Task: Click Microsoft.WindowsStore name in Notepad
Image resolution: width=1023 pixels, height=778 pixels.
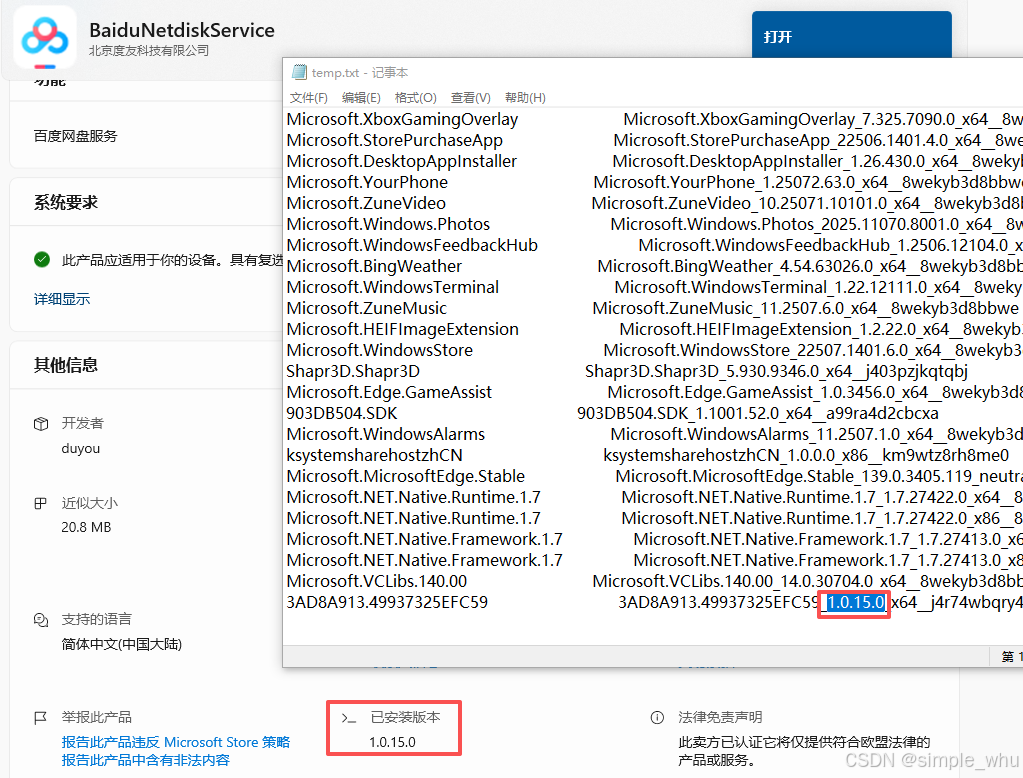Action: (380, 350)
